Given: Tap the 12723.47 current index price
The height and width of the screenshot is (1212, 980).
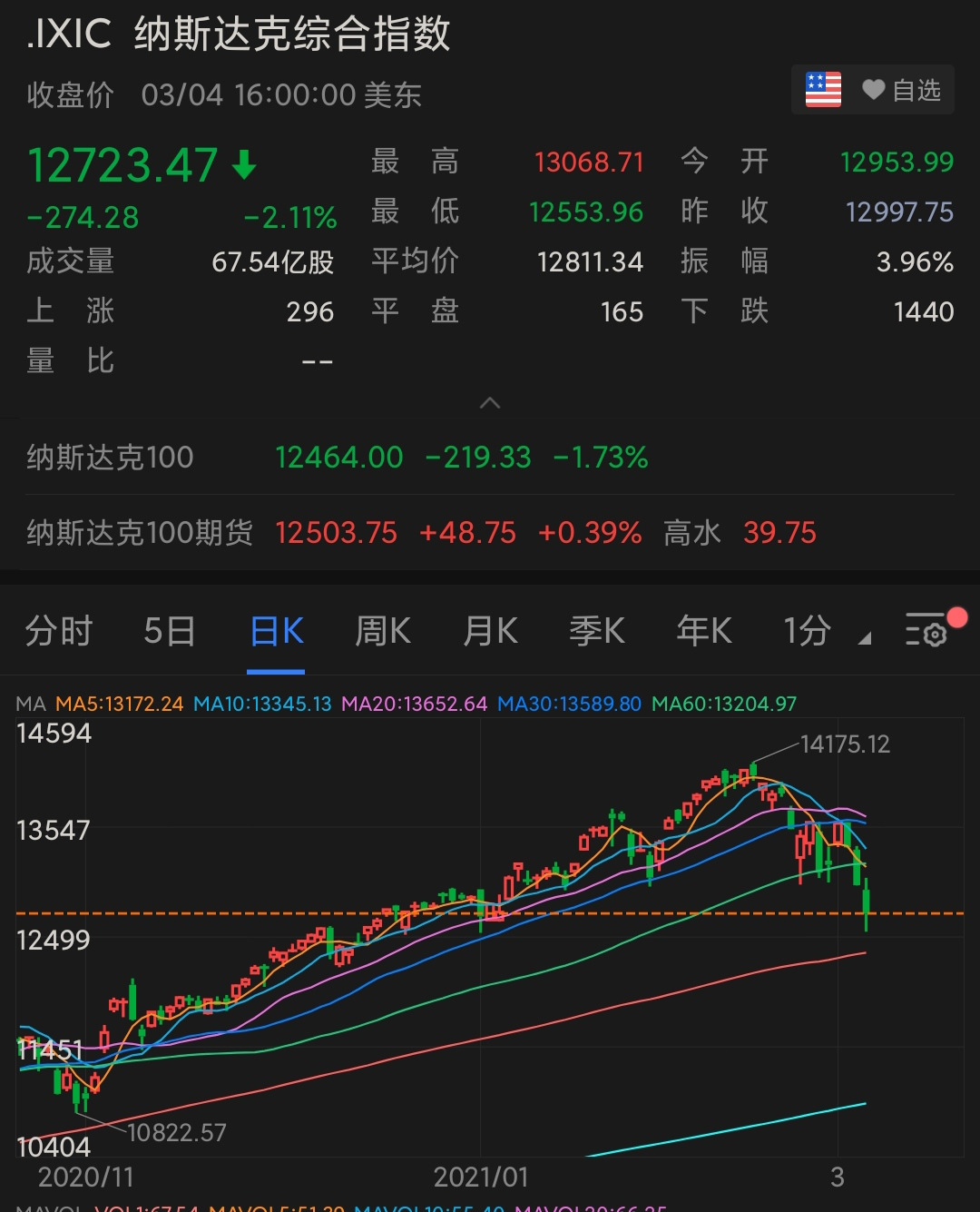Looking at the screenshot, I should tap(122, 165).
